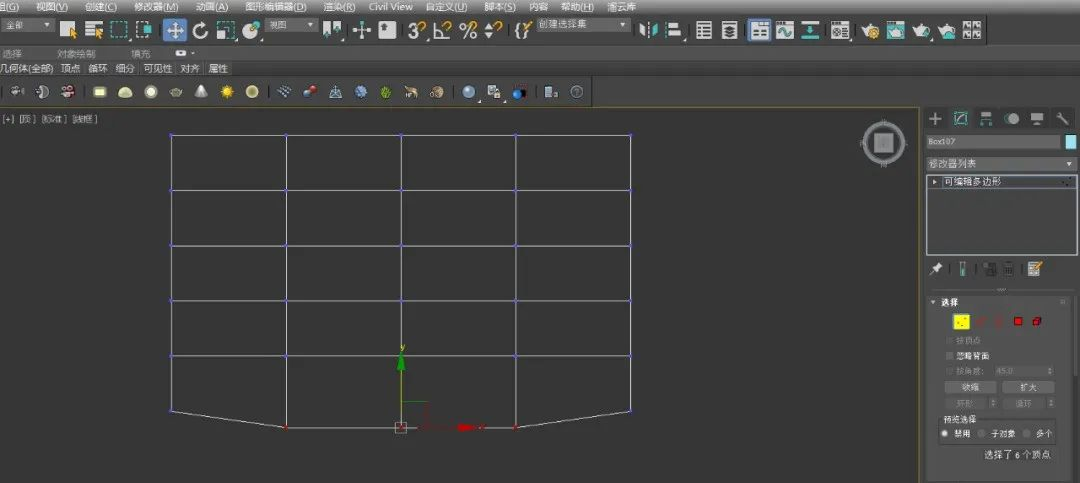The width and height of the screenshot is (1080, 483).
Task: Open the Material Editor icon
Action: coord(840,30)
